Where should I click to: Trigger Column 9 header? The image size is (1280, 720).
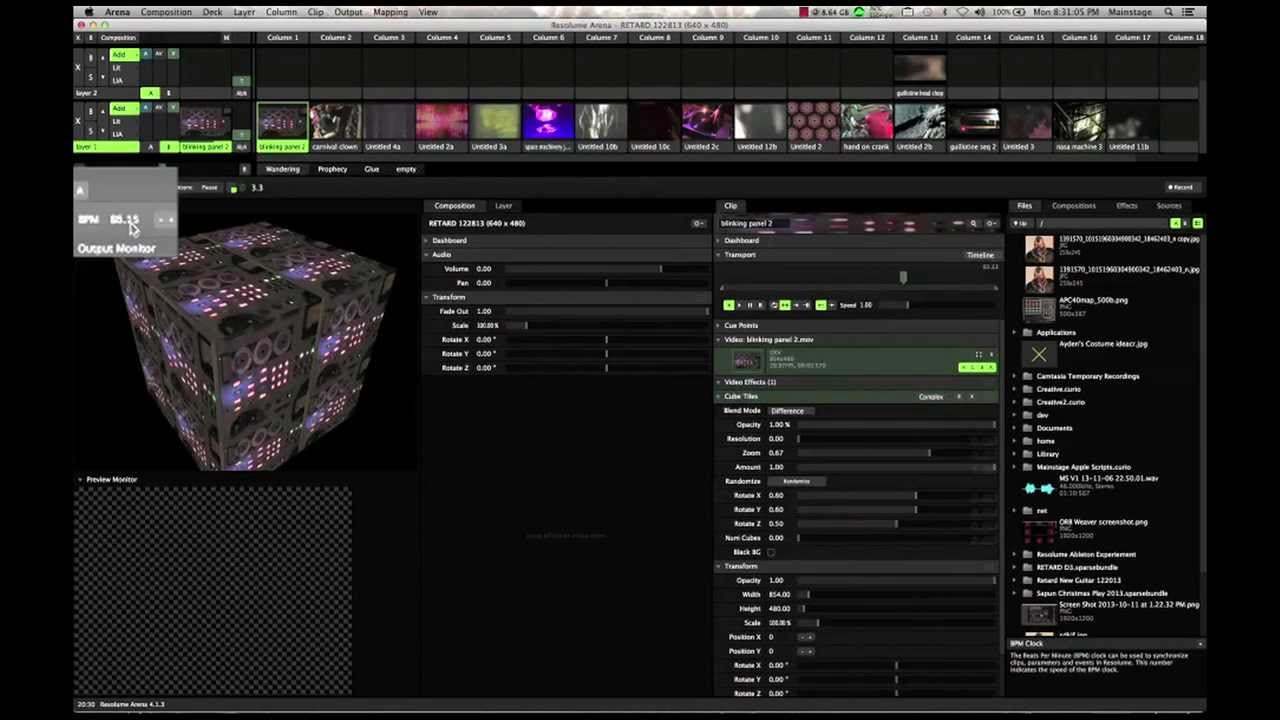click(707, 38)
